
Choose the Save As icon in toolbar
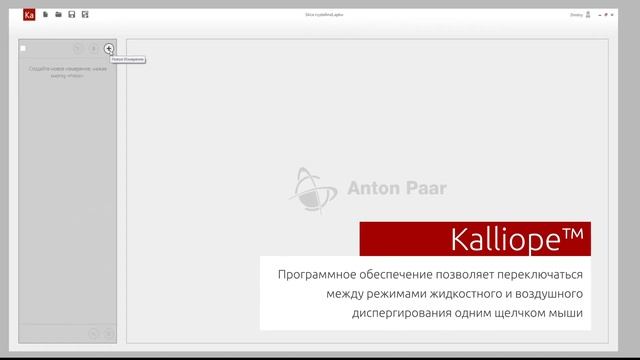[x=85, y=14]
